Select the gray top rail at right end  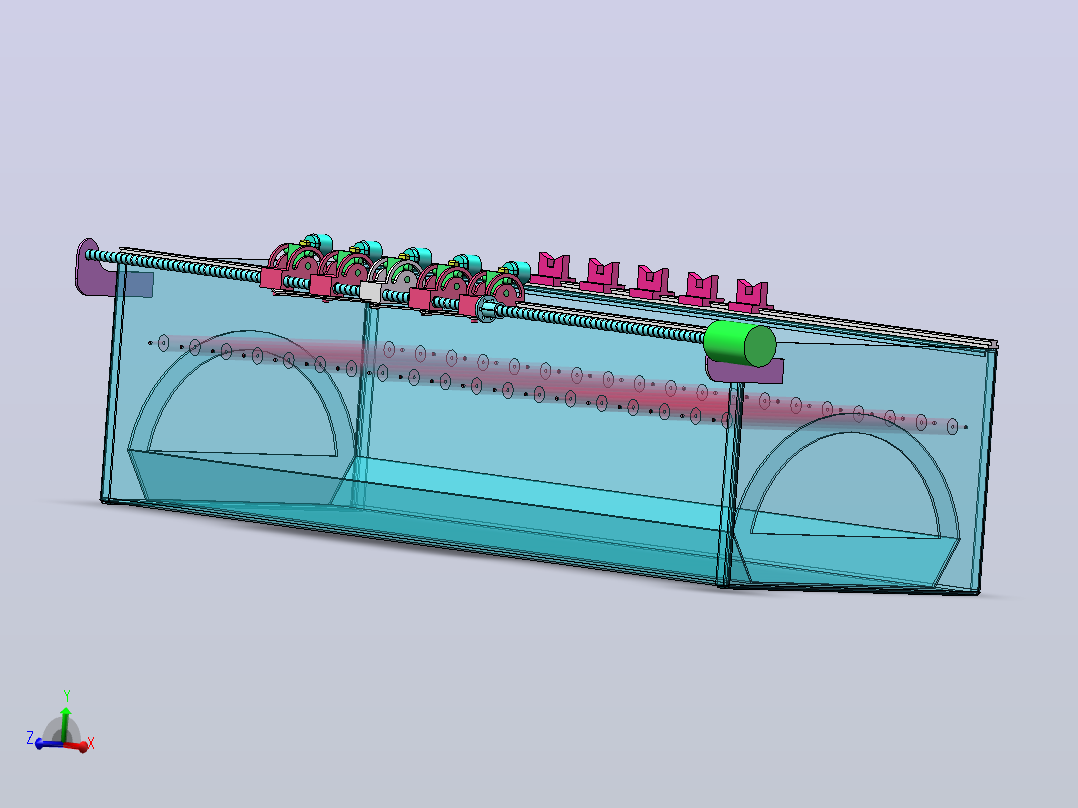point(894,329)
